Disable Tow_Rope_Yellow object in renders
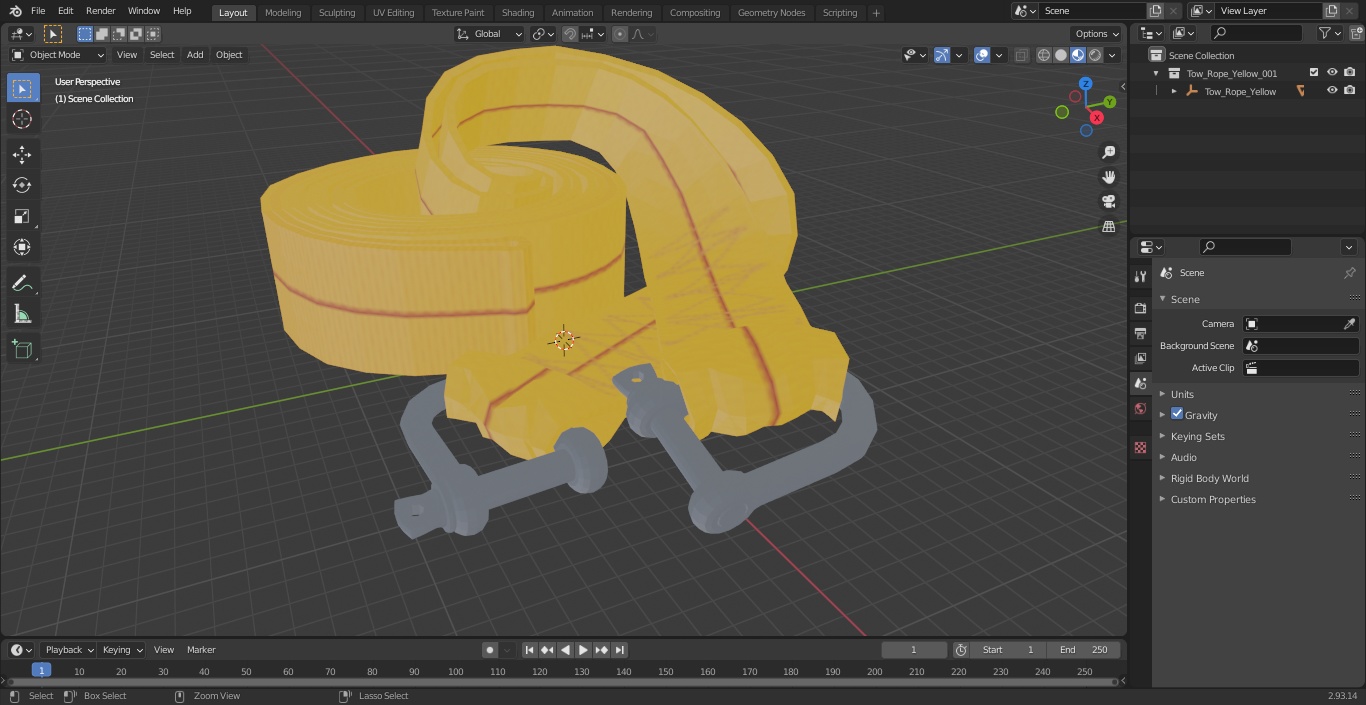Viewport: 1366px width, 705px height. pos(1349,91)
